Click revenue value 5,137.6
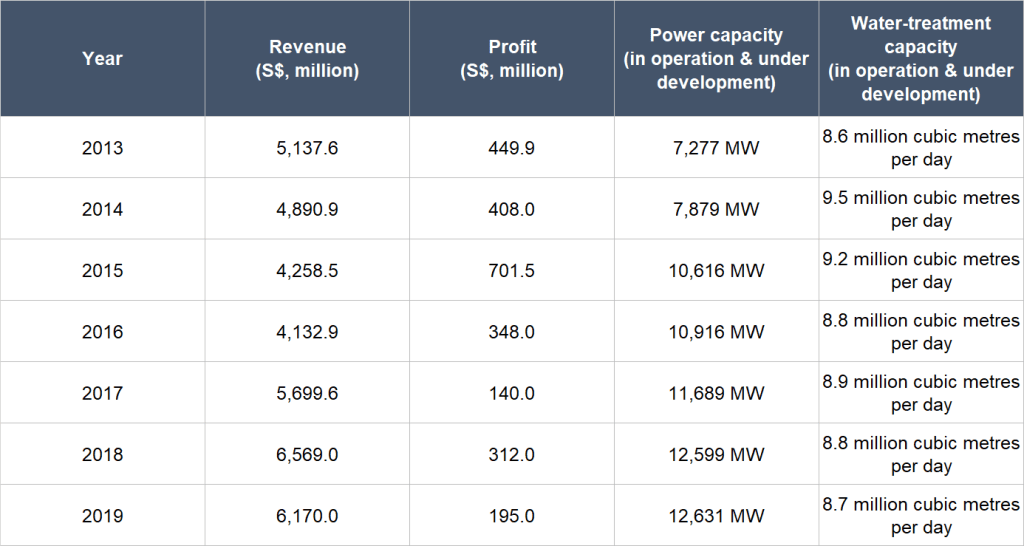 (307, 148)
